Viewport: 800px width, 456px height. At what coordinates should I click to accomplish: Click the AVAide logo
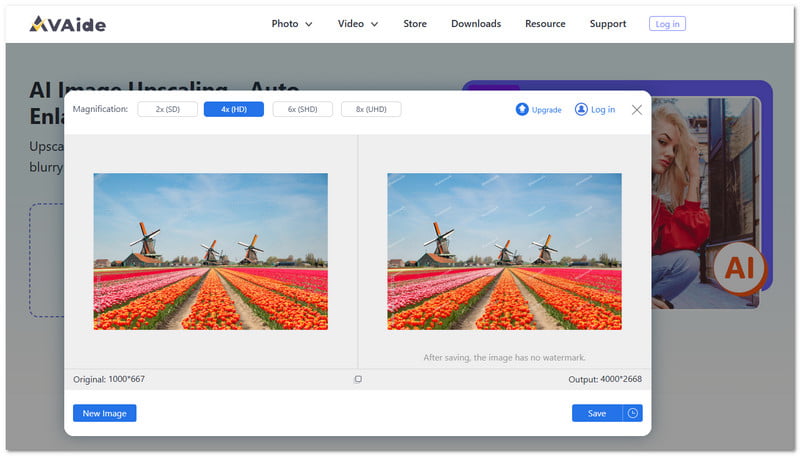[x=67, y=23]
